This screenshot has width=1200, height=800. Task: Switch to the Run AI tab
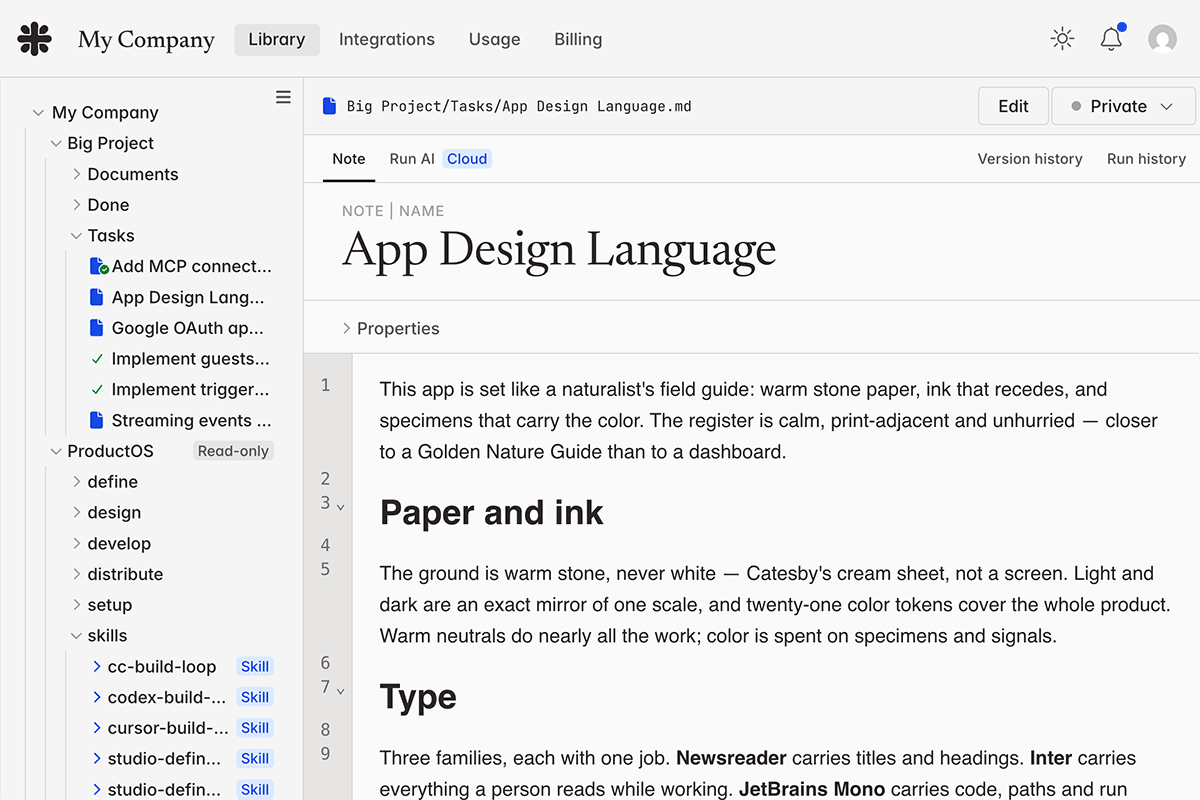[412, 159]
